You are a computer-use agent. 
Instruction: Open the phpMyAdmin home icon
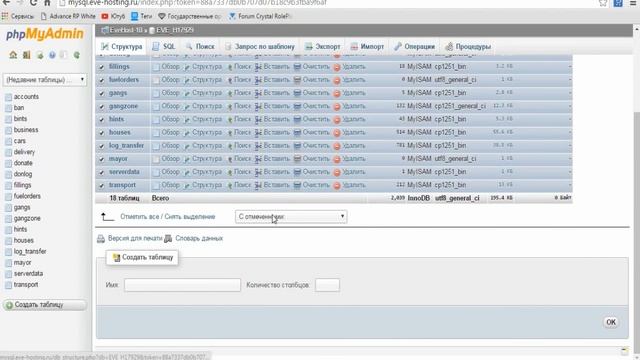pos(13,55)
